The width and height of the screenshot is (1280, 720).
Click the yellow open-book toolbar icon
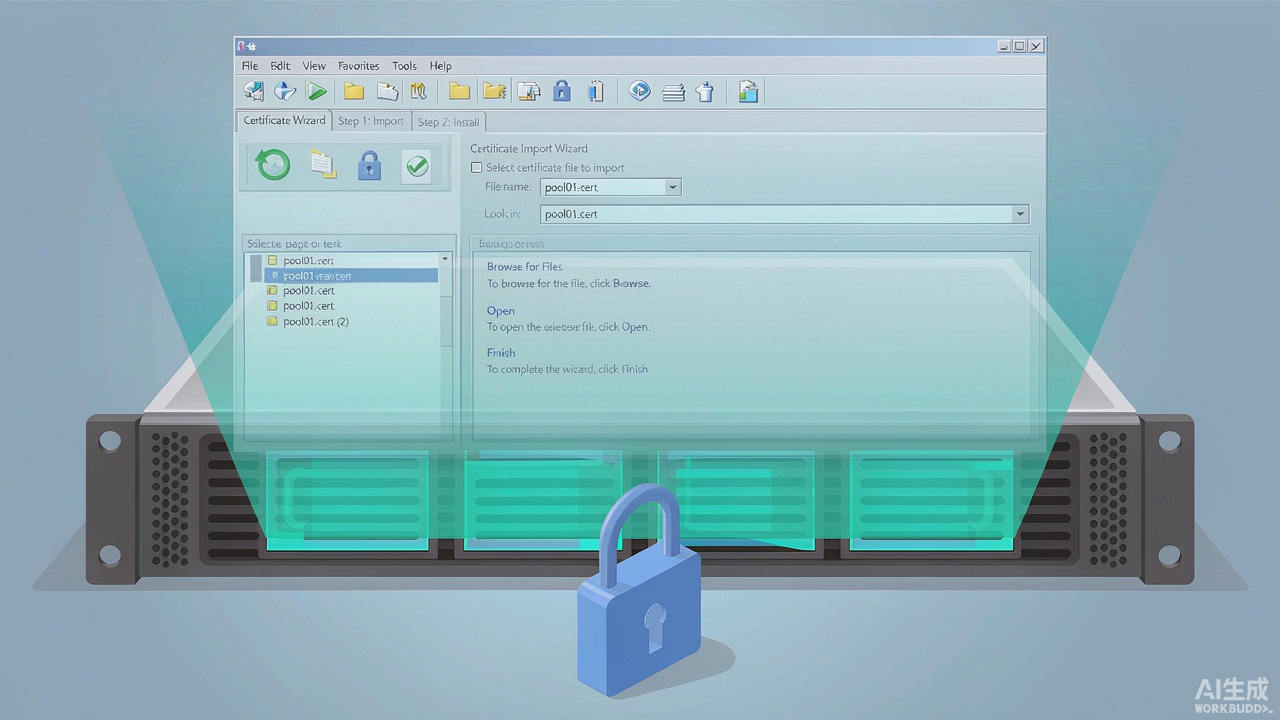(419, 92)
